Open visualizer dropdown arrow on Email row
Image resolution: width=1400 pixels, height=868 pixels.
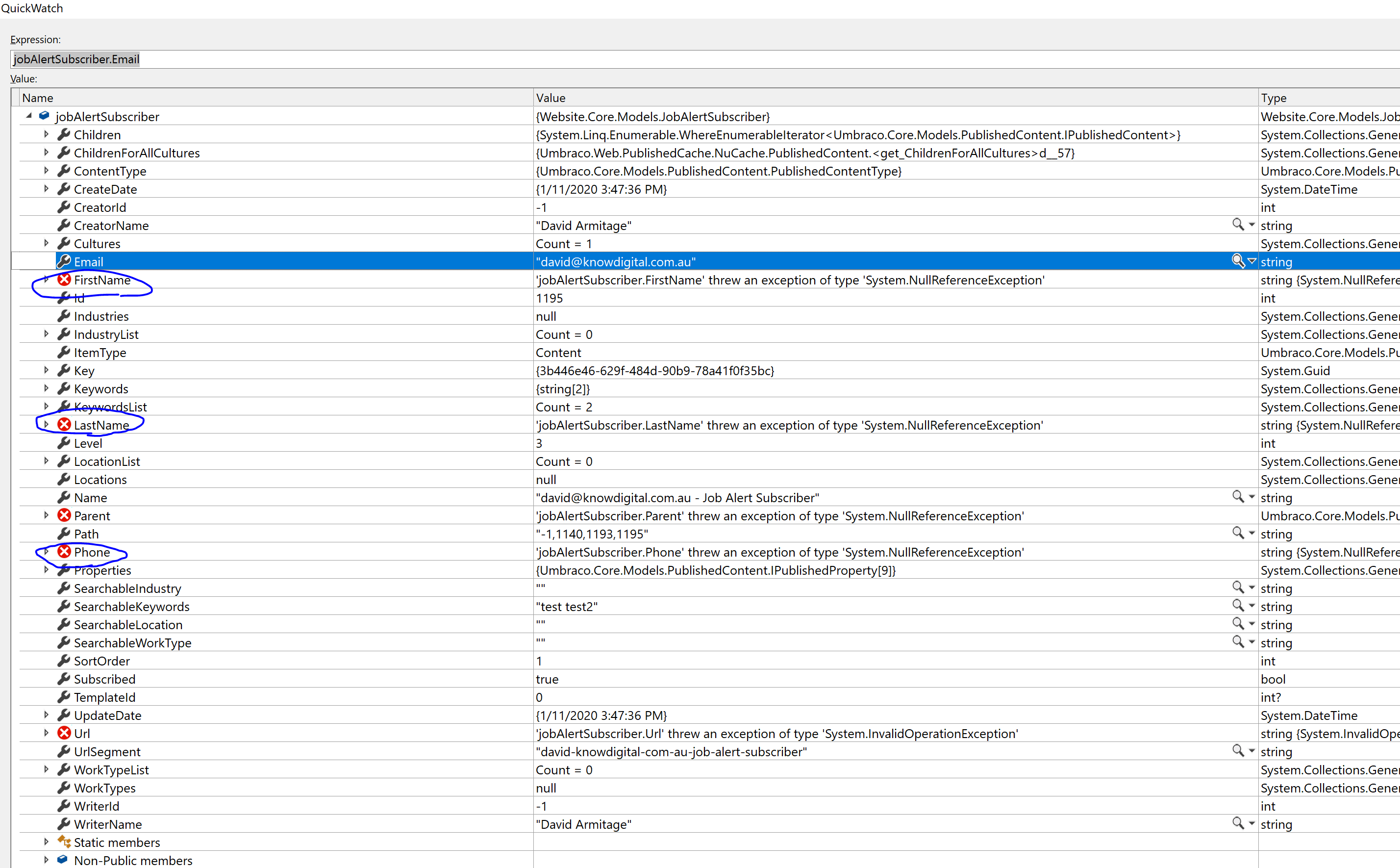(x=1252, y=261)
